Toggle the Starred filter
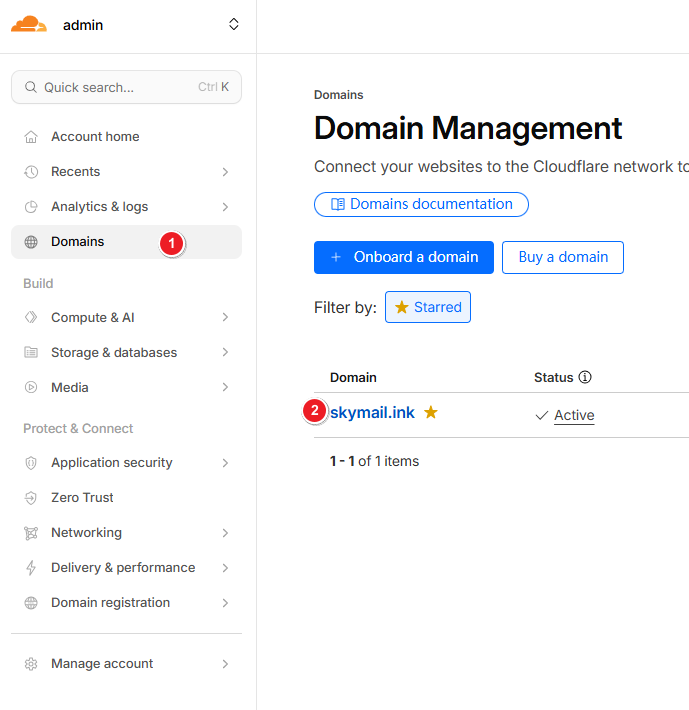This screenshot has height=710, width=689. pos(428,307)
